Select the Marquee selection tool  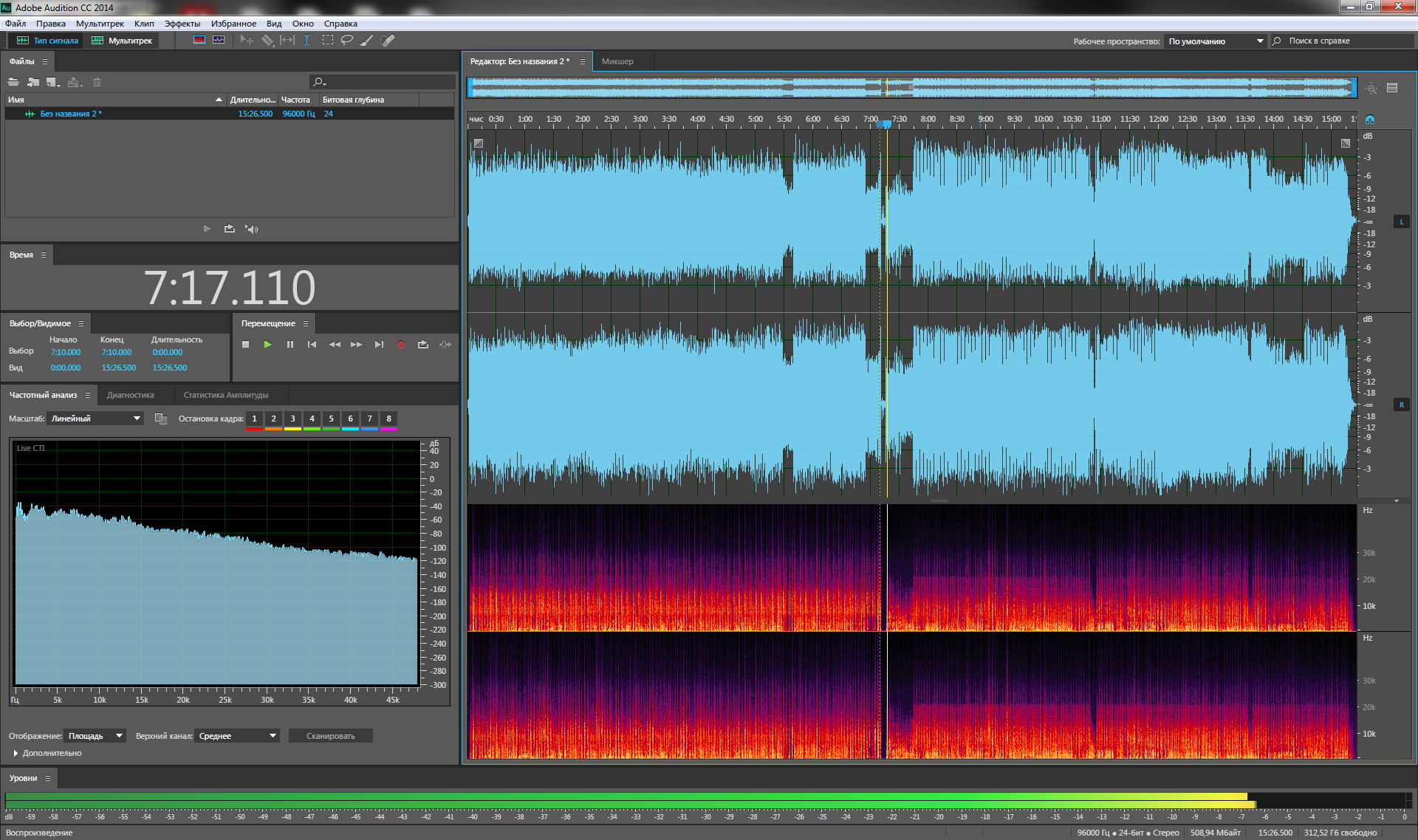coord(327,41)
